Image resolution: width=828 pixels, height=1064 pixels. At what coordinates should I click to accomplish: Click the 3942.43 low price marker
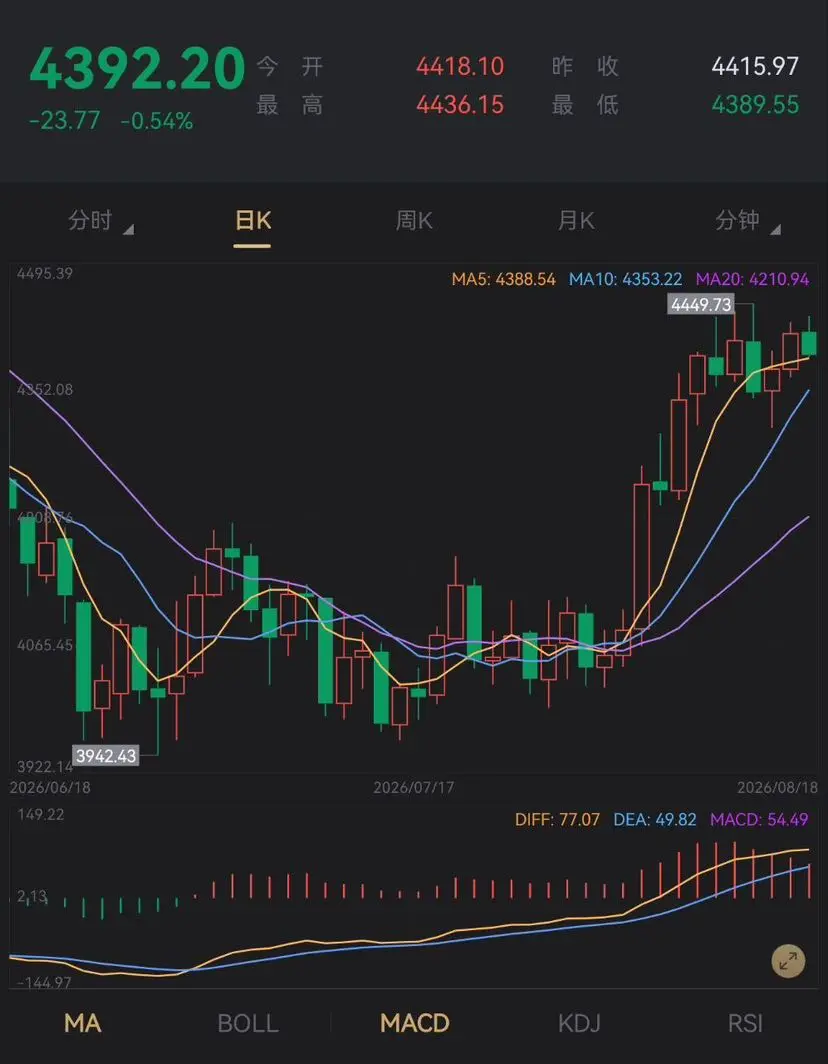tap(105, 755)
